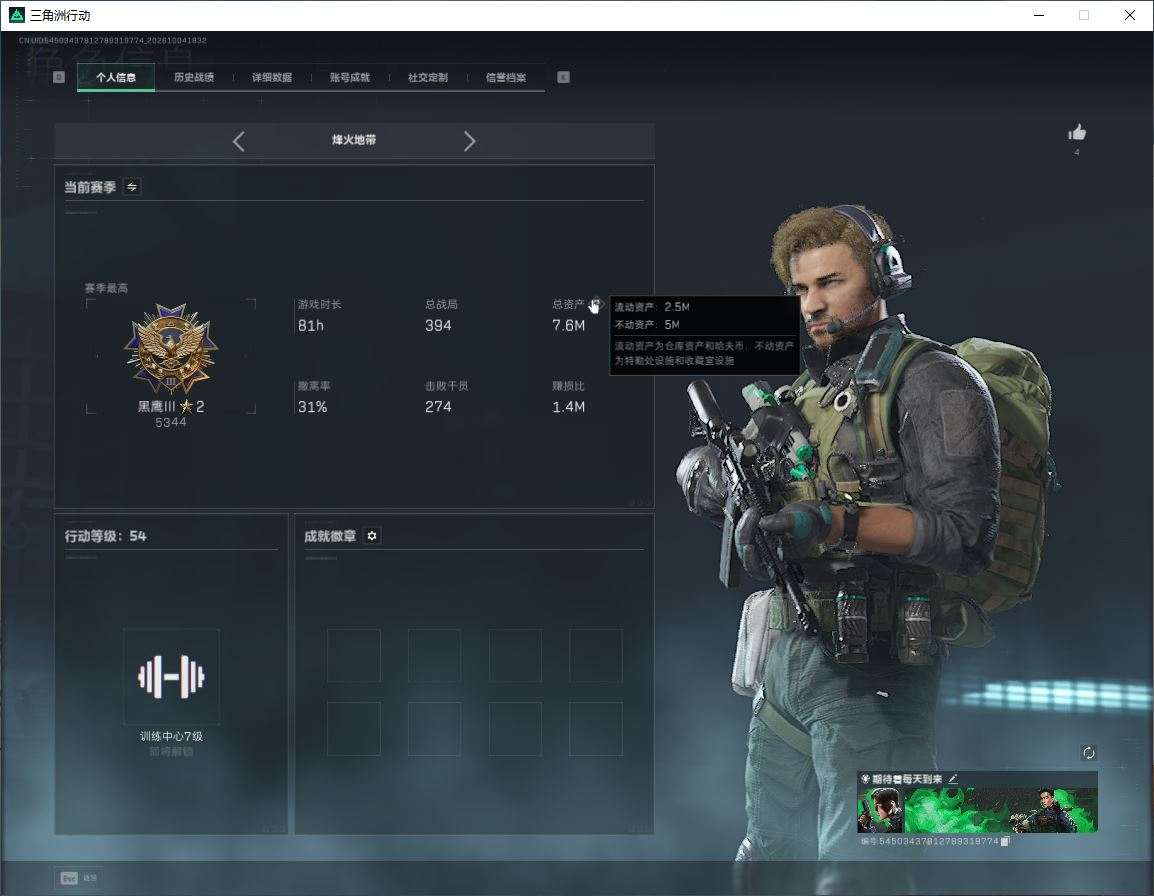Image resolution: width=1154 pixels, height=896 pixels.
Task: Click the 总战局 value 394
Action: pyautogui.click(x=438, y=325)
